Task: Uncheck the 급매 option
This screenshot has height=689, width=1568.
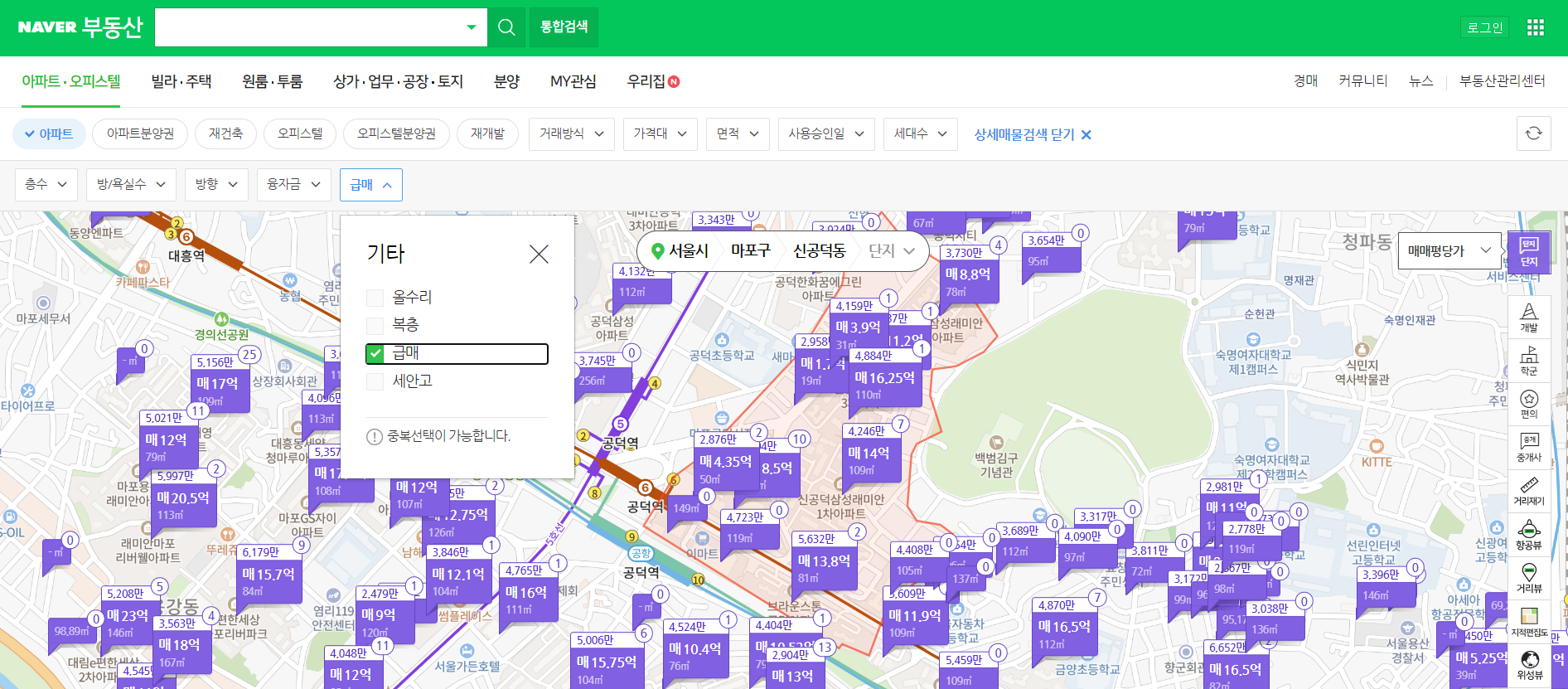Action: 375,353
